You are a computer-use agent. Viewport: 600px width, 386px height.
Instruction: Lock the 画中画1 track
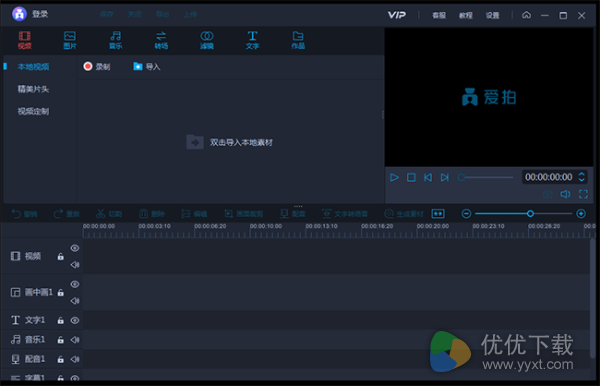pyautogui.click(x=60, y=293)
